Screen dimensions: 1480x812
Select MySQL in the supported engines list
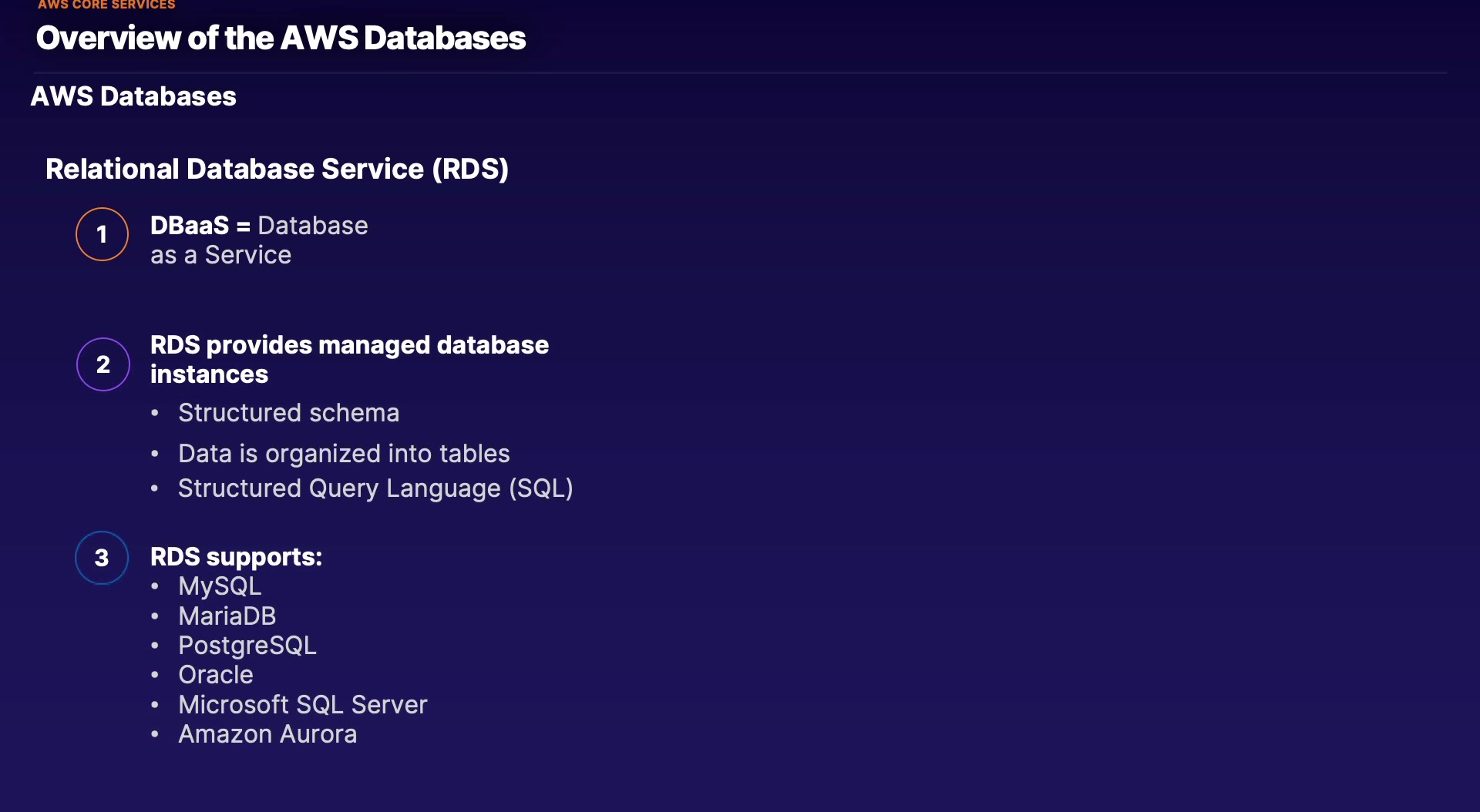point(220,586)
